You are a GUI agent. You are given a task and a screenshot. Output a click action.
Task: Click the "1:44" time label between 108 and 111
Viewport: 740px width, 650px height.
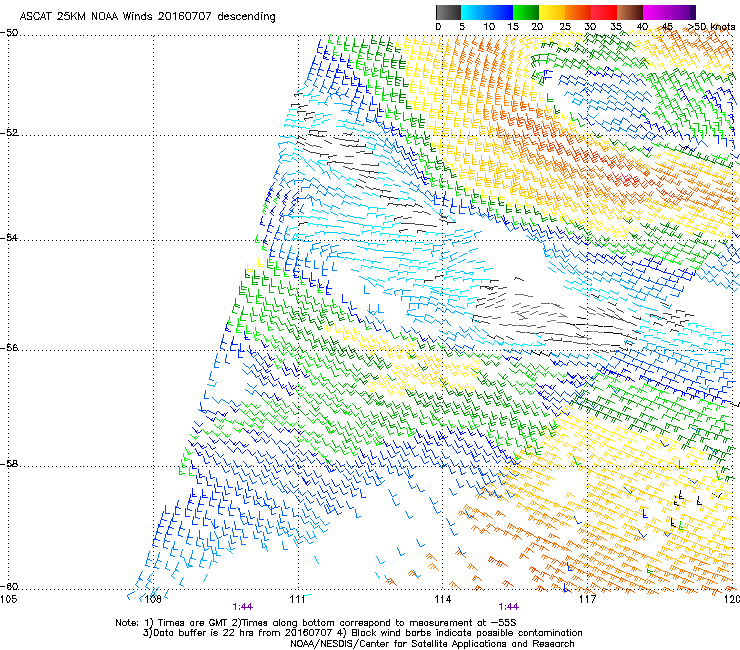[243, 607]
